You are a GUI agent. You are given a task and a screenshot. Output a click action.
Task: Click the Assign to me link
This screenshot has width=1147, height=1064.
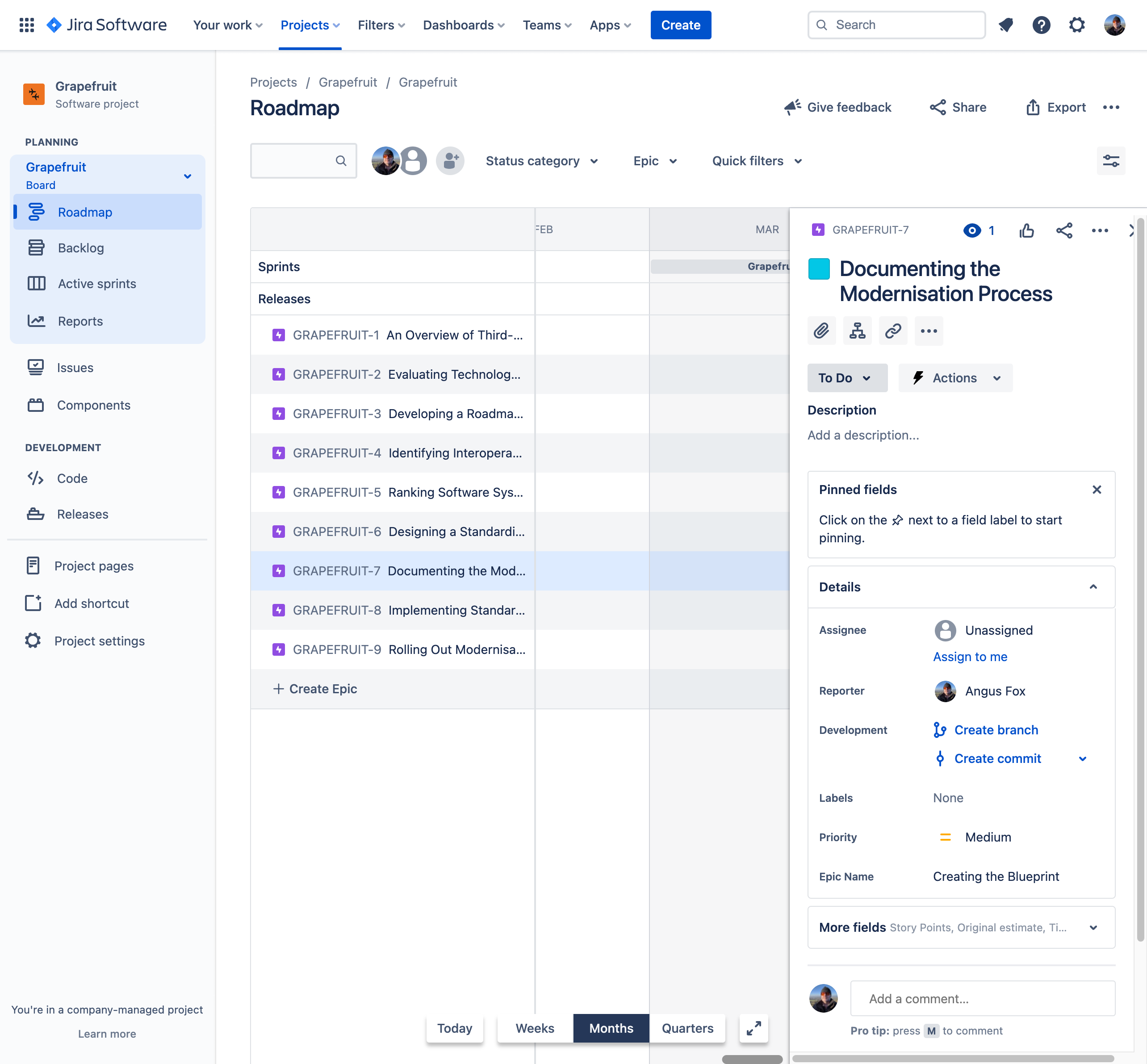(970, 656)
